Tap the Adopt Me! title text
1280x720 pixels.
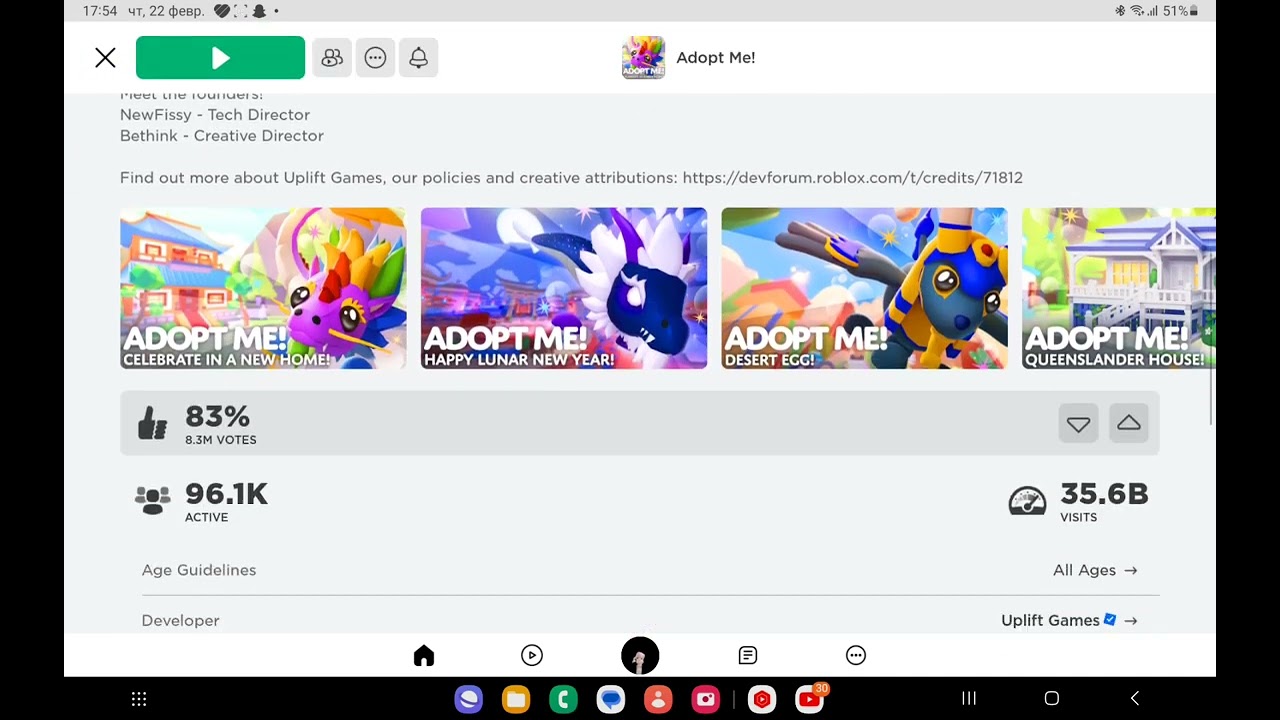pyautogui.click(x=716, y=58)
